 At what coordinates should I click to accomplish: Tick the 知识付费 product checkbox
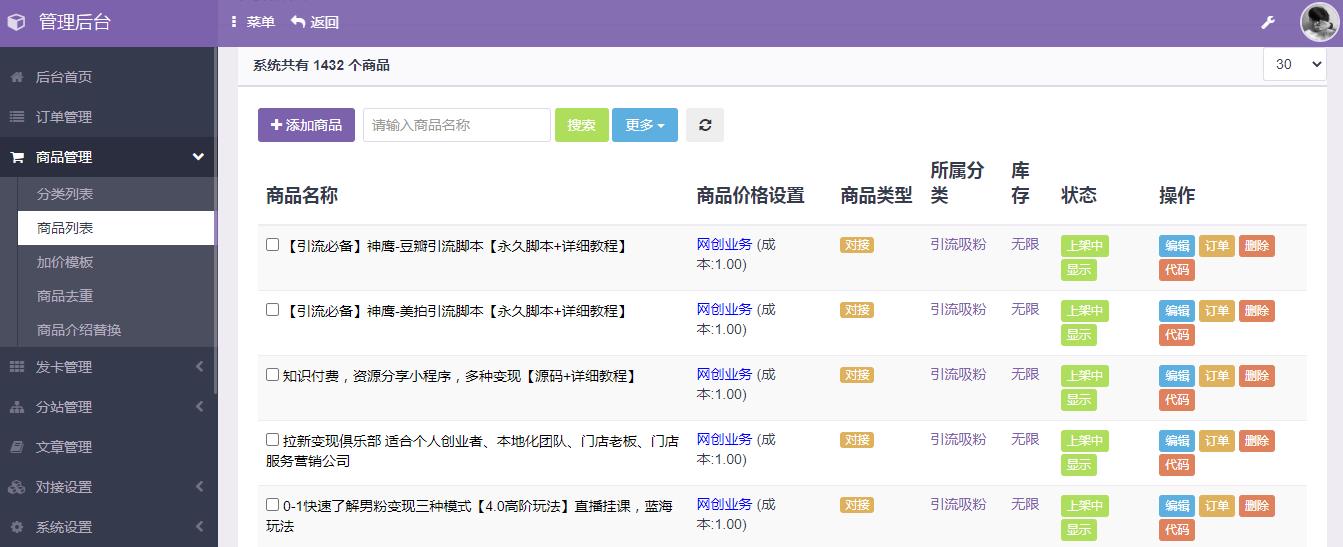point(272,375)
